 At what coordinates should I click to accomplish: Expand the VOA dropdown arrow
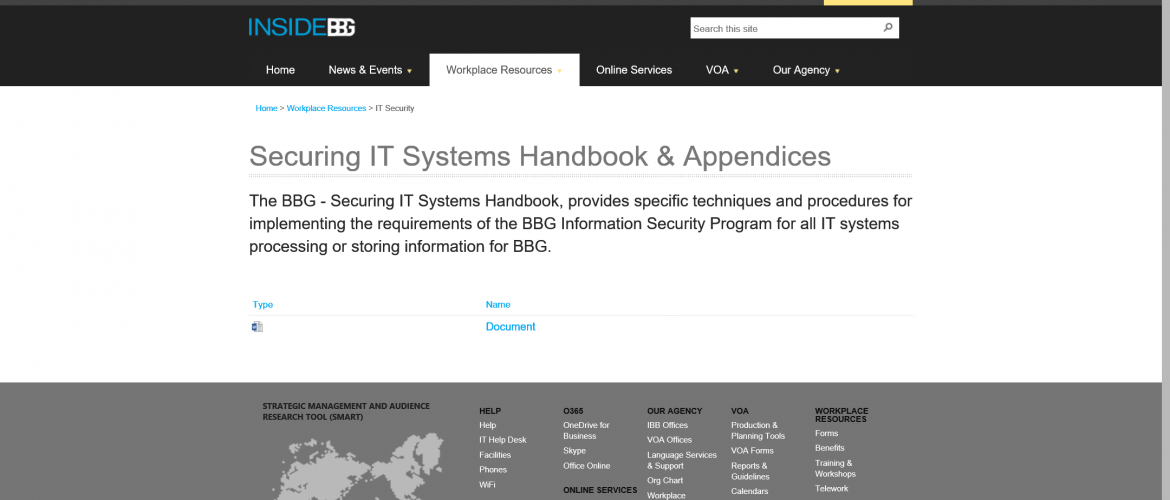point(736,71)
